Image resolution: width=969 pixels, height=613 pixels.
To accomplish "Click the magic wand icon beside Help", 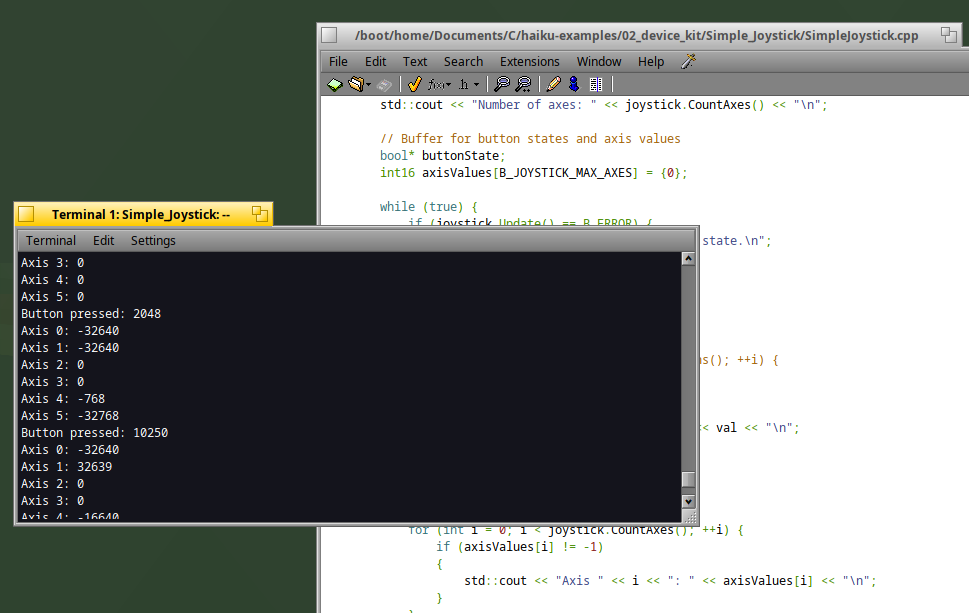I will point(688,61).
